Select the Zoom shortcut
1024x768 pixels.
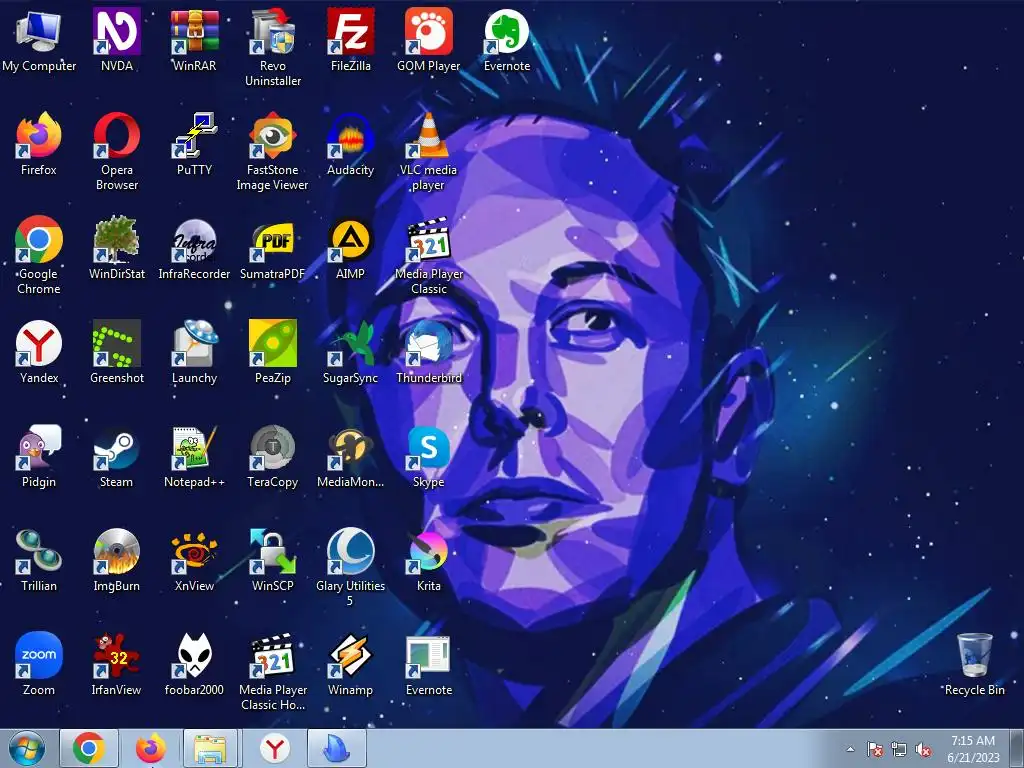point(39,655)
